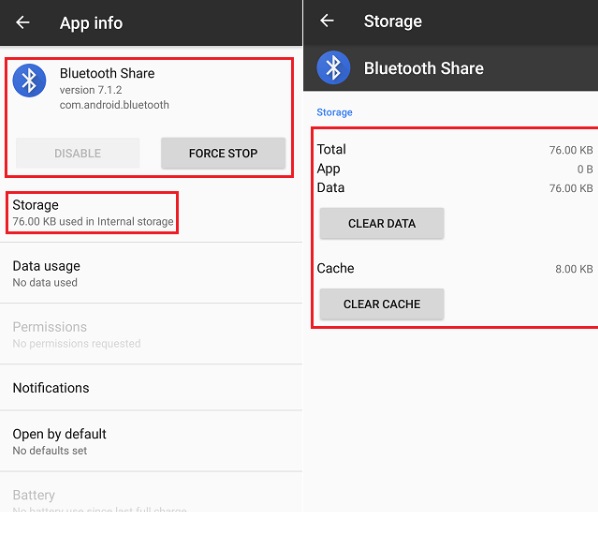Click the 'Total' row label
This screenshot has width=598, height=546.
click(x=331, y=149)
